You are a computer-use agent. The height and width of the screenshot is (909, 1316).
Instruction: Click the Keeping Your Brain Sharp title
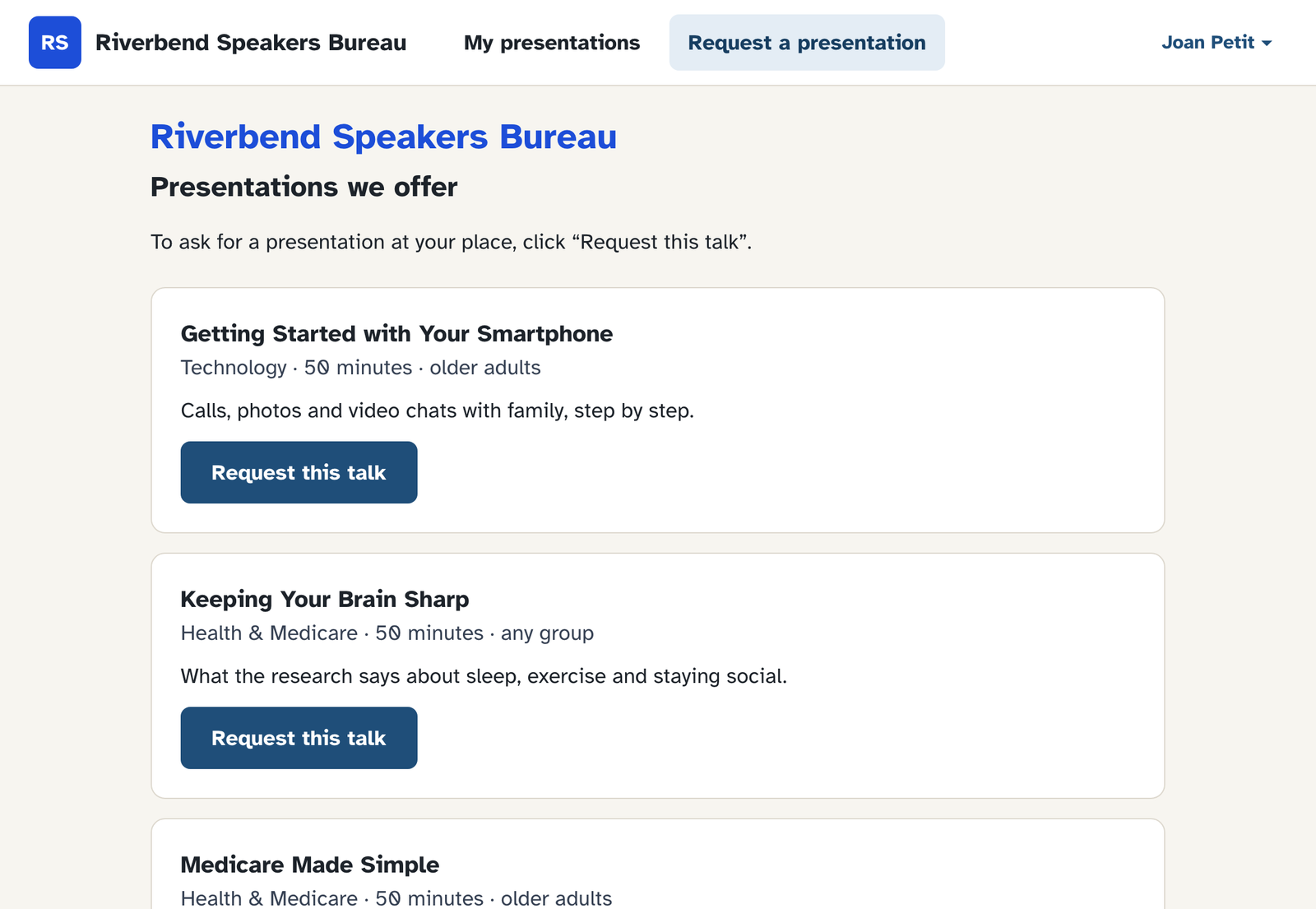(325, 600)
